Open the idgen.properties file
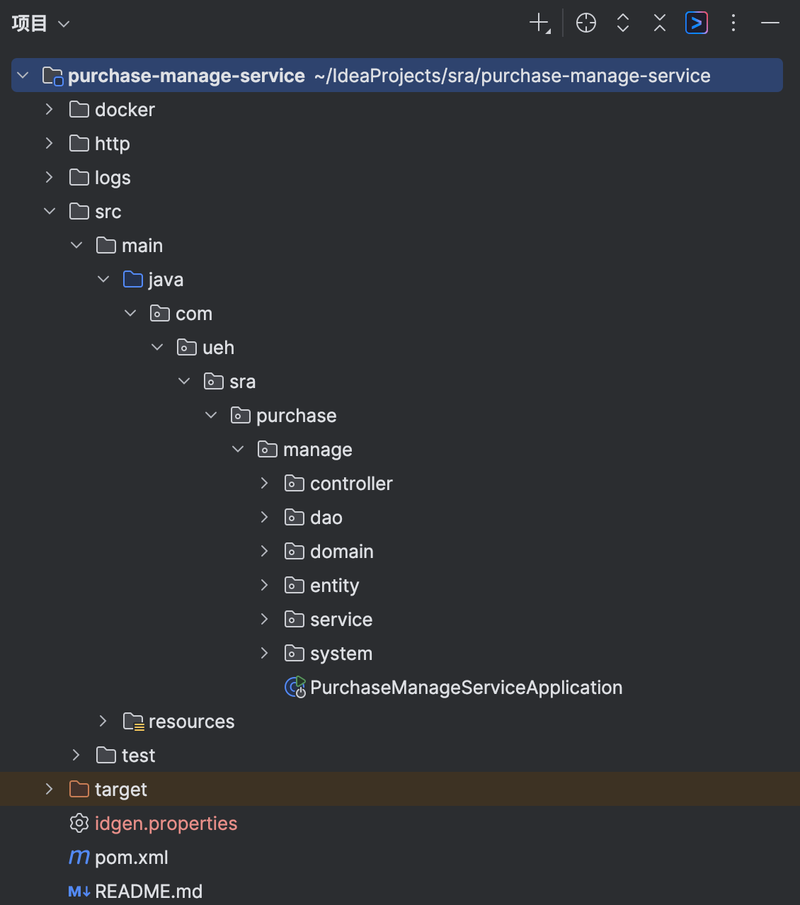The height and width of the screenshot is (905, 800). (x=166, y=823)
